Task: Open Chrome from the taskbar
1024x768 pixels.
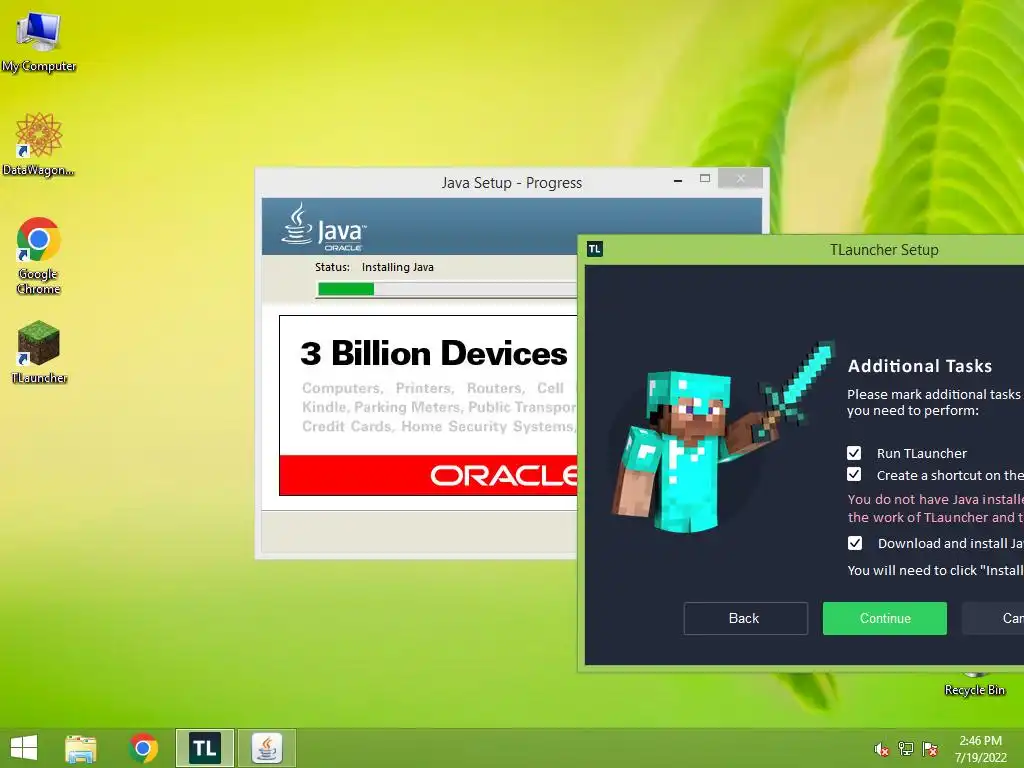Action: tap(143, 748)
